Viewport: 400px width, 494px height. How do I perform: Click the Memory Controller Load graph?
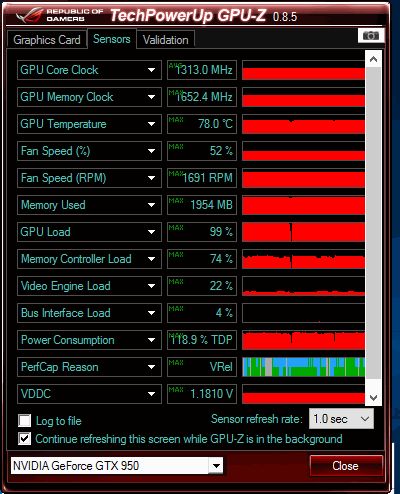pyautogui.click(x=303, y=259)
